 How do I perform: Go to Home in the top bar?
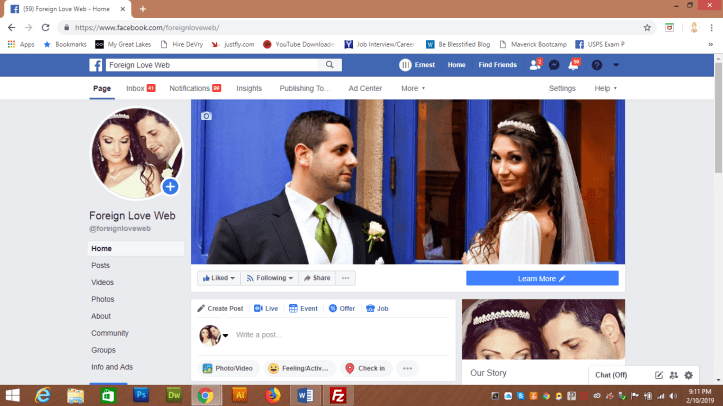coord(456,65)
